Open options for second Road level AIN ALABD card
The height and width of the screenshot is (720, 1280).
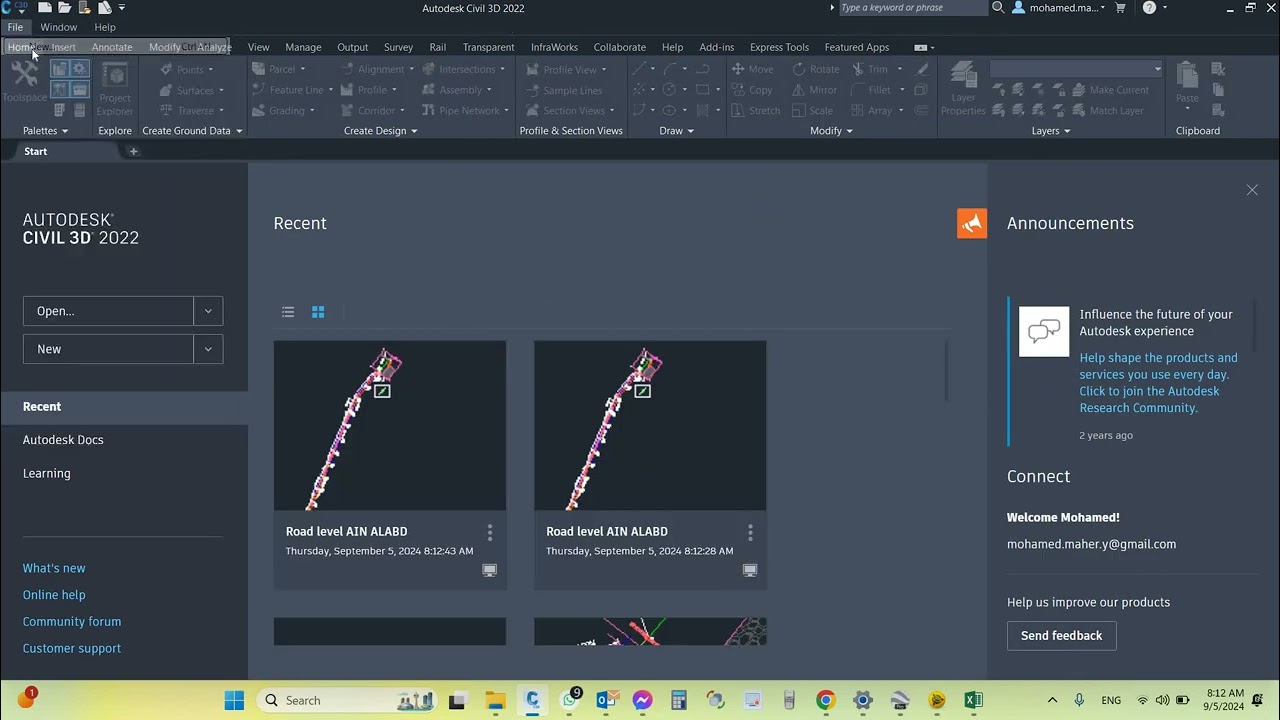point(750,532)
